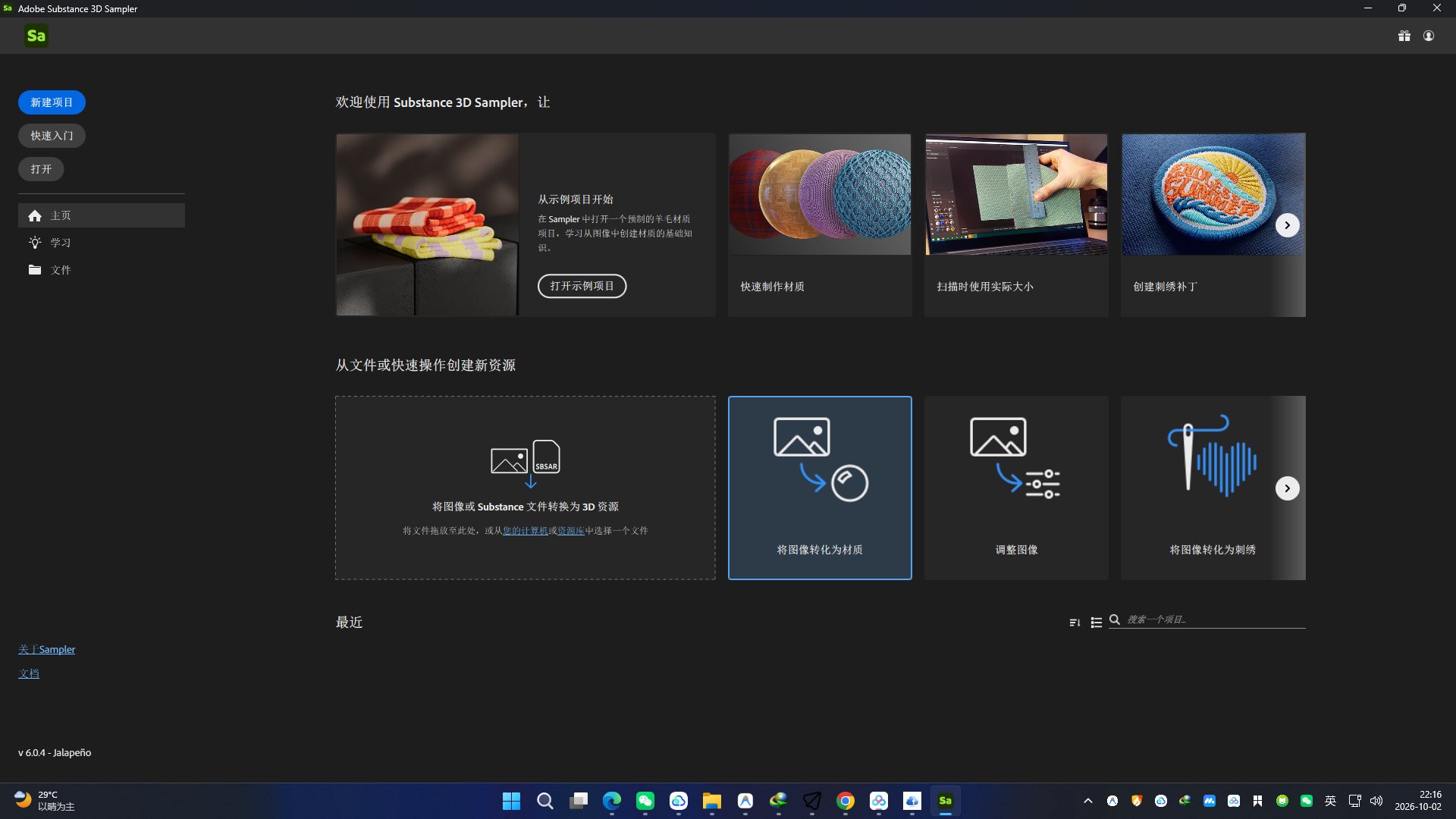The width and height of the screenshot is (1456, 819).
Task: Click the 快速入门 button
Action: pos(52,136)
